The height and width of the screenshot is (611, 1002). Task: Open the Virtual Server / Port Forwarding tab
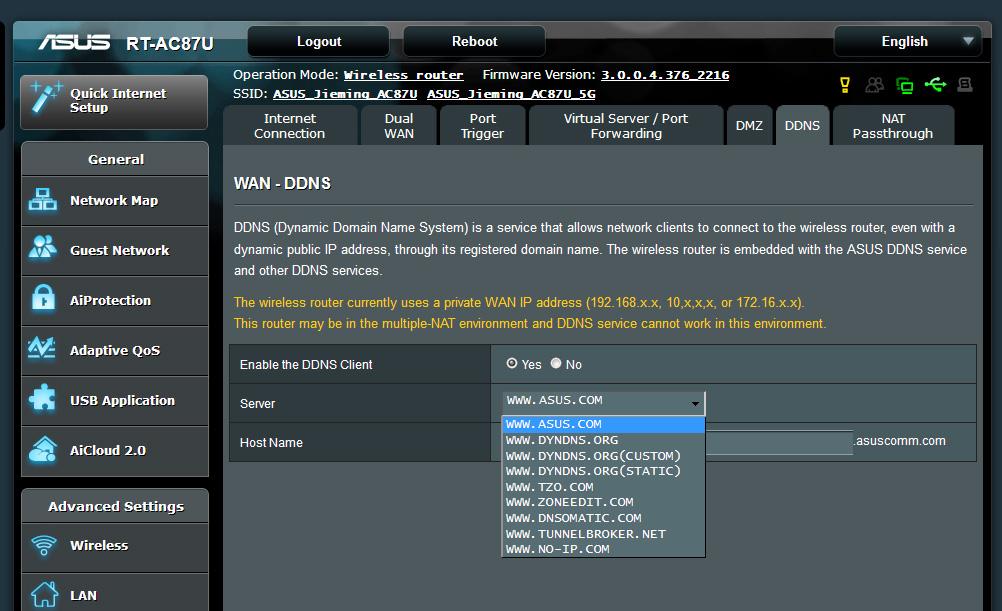tap(626, 126)
